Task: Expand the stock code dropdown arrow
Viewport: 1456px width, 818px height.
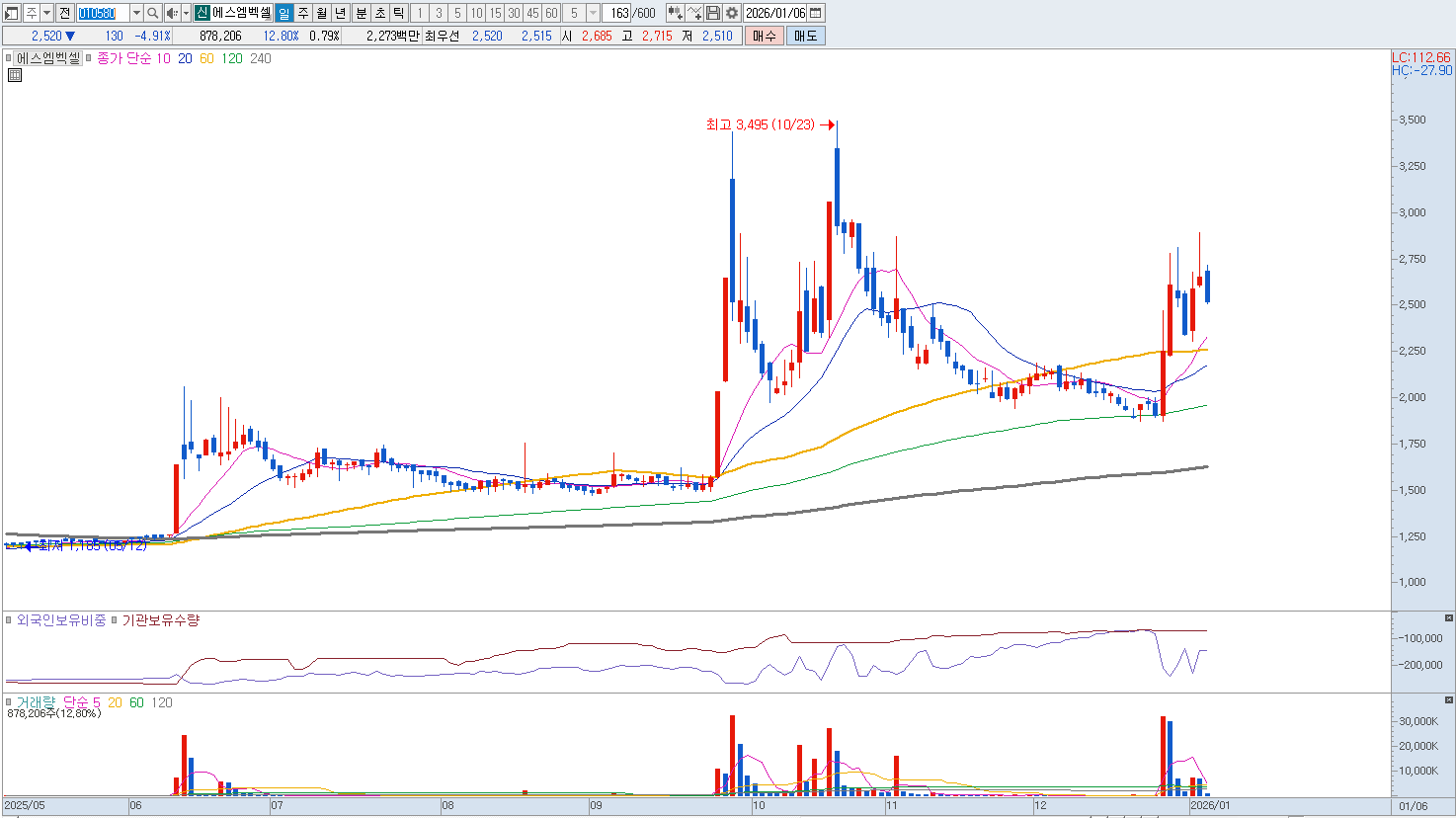Action: coord(136,13)
